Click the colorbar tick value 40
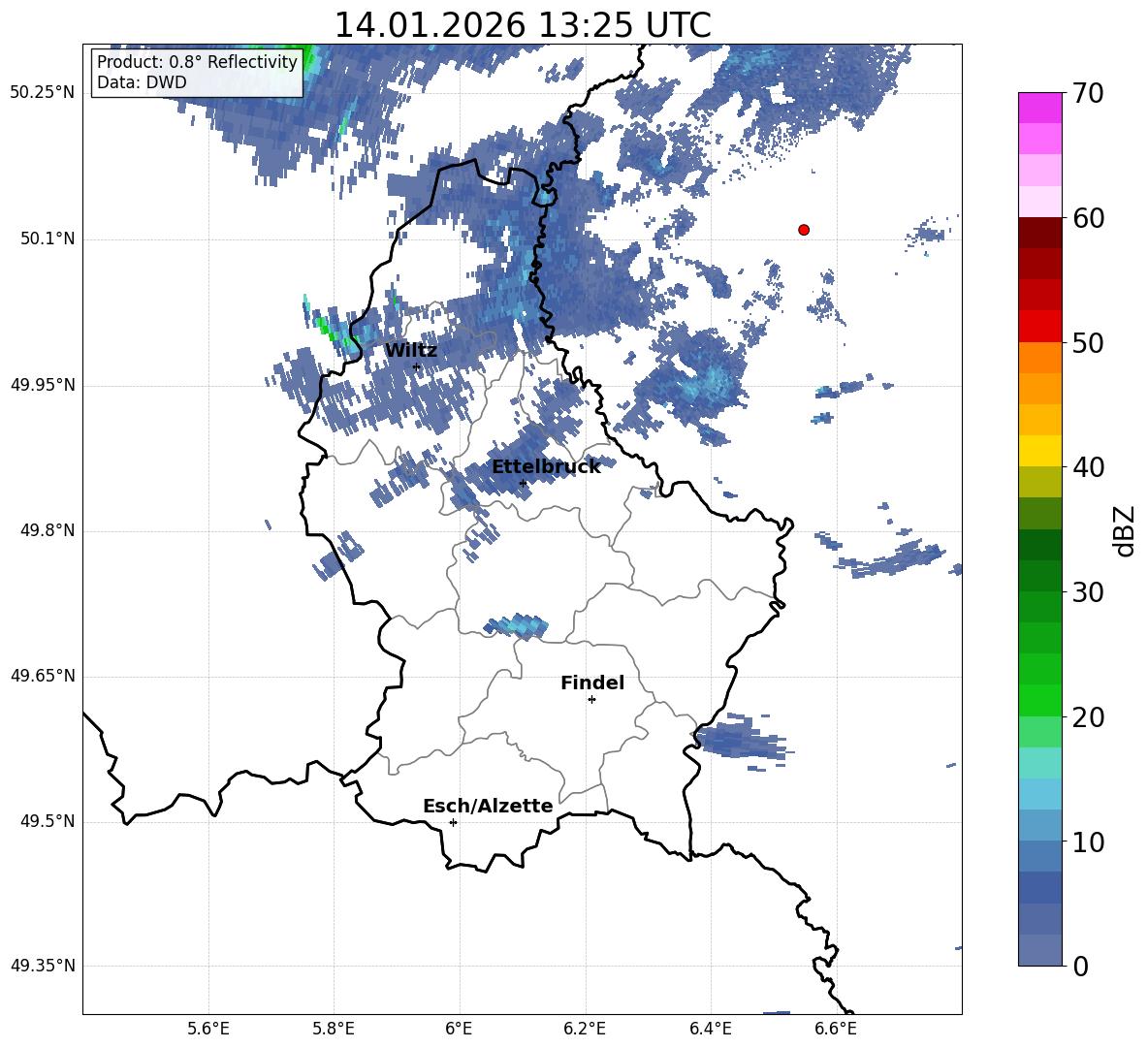This screenshot has height=1048, width=1148. 1088,467
